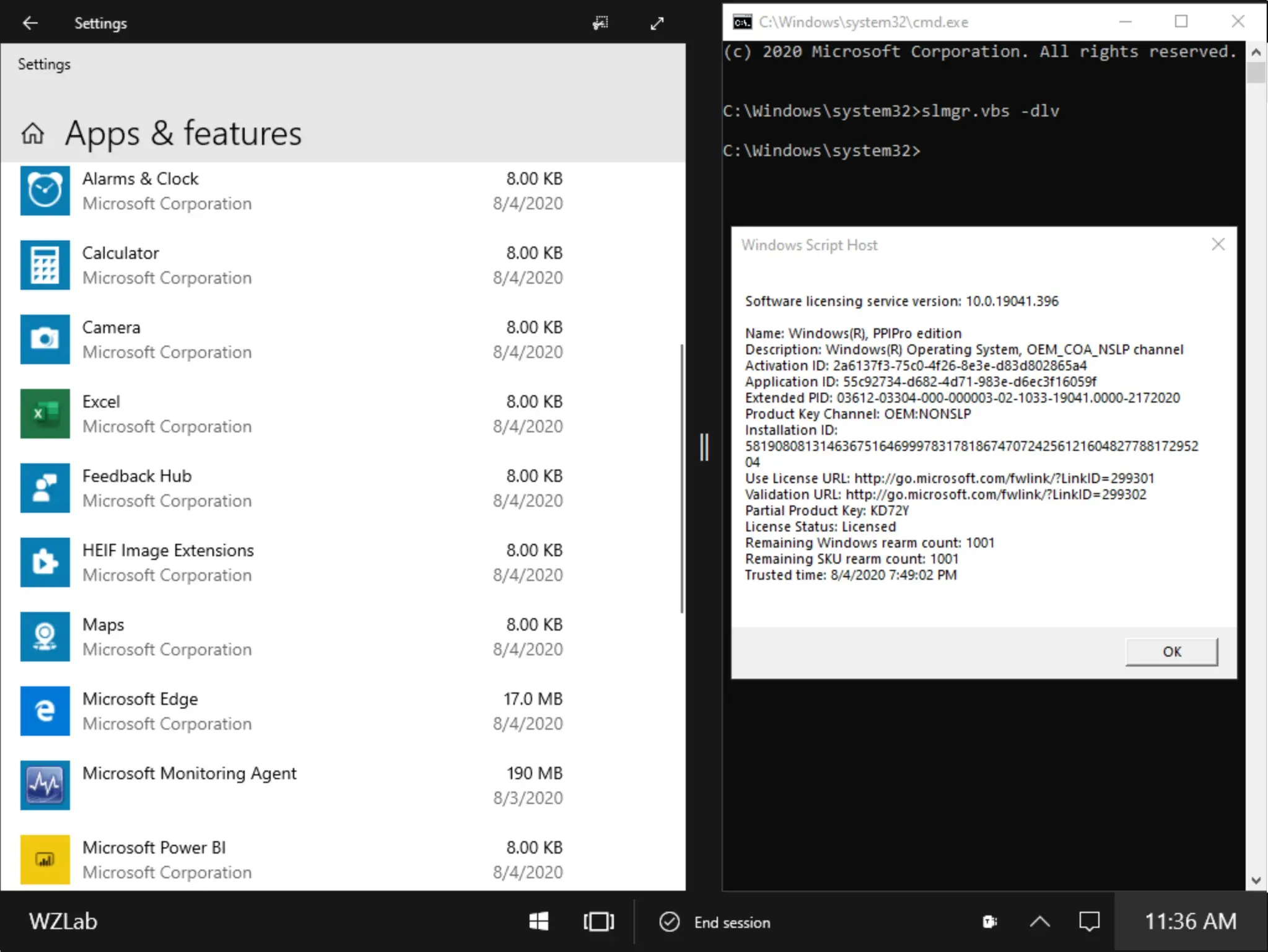1268x952 pixels.
Task: Select the Microsoft Power BI entry name
Action: pyautogui.click(x=154, y=848)
